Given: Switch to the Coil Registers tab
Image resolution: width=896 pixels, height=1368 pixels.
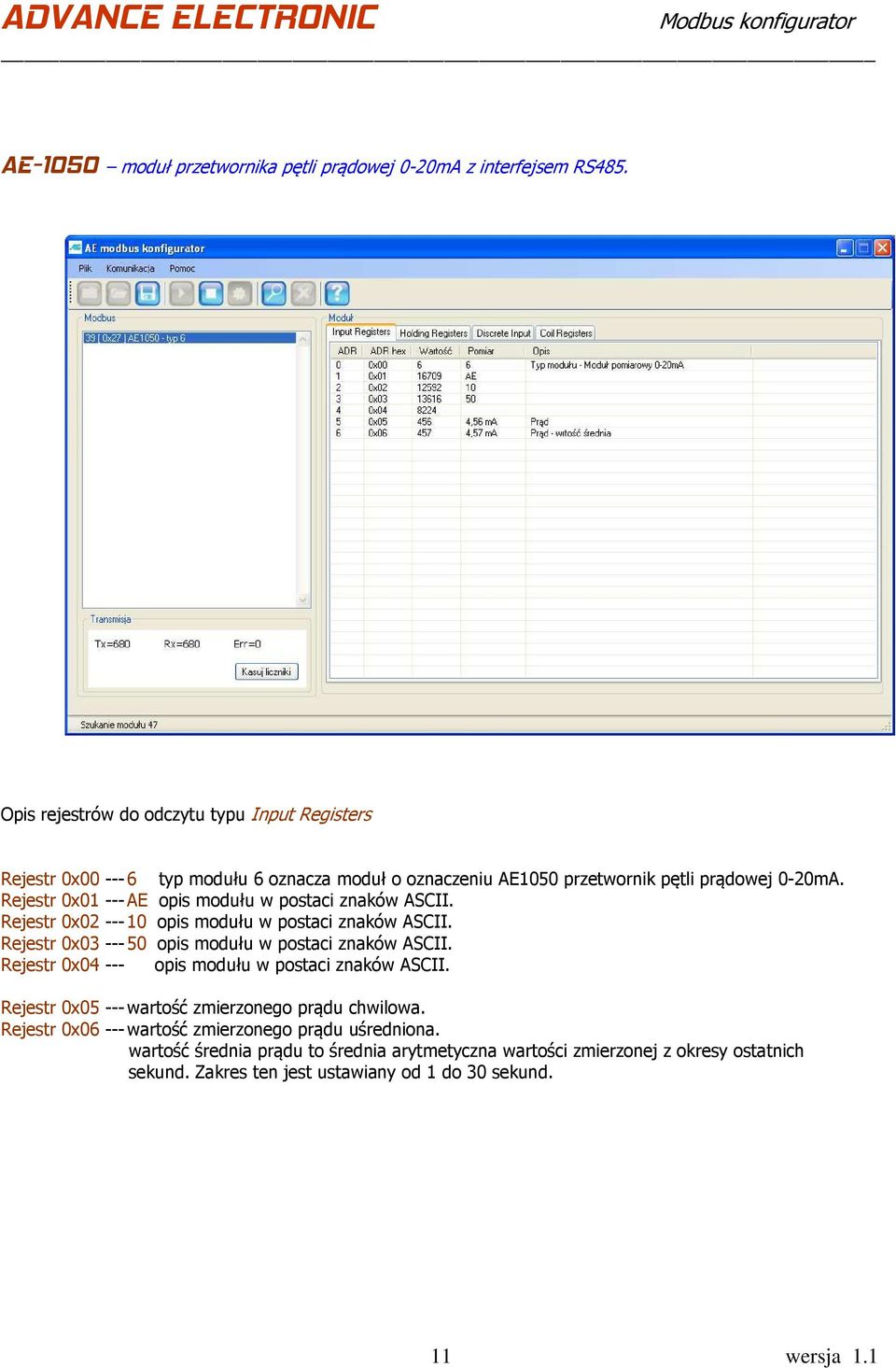Looking at the screenshot, I should (566, 333).
